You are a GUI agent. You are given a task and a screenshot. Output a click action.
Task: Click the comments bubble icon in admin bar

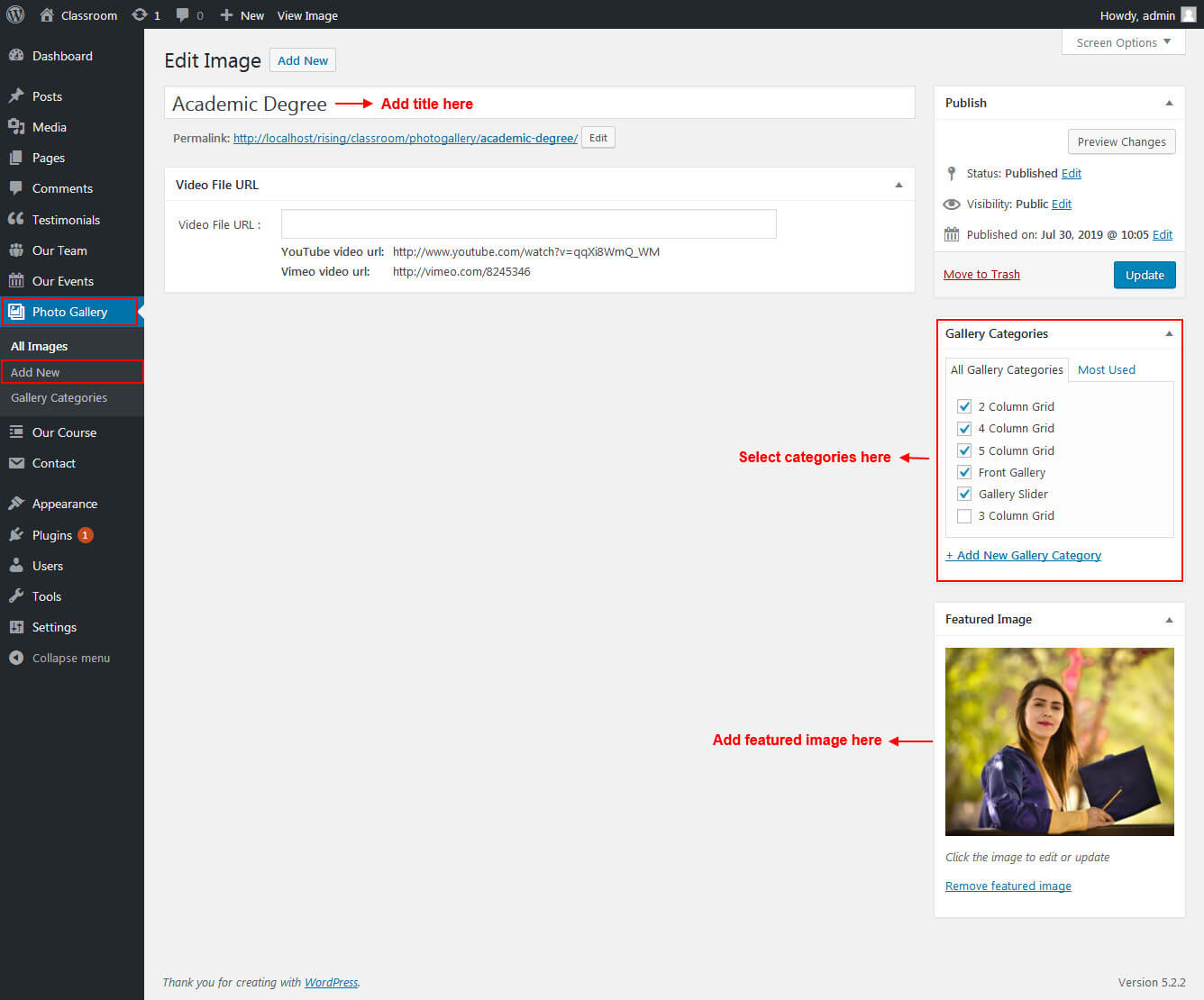(x=183, y=15)
